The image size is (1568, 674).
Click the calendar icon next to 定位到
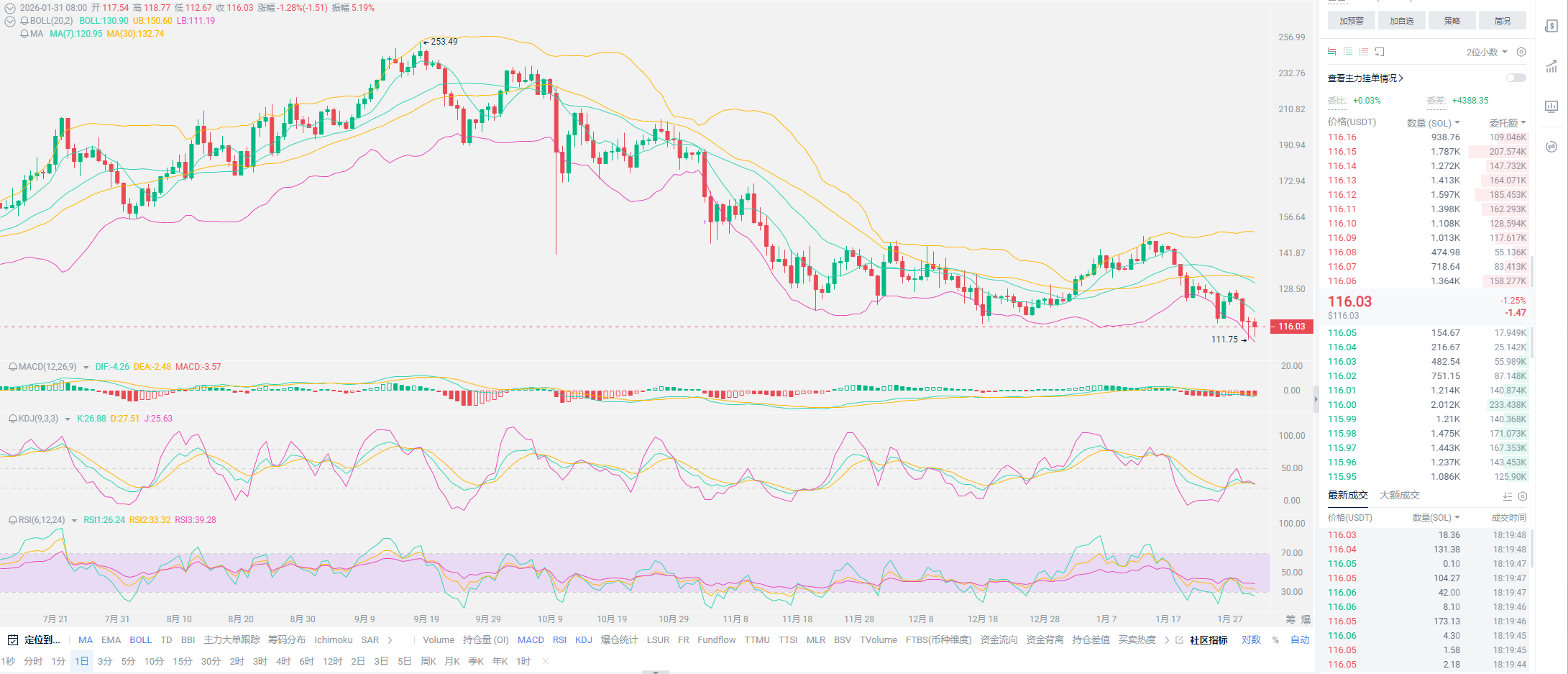[12, 639]
